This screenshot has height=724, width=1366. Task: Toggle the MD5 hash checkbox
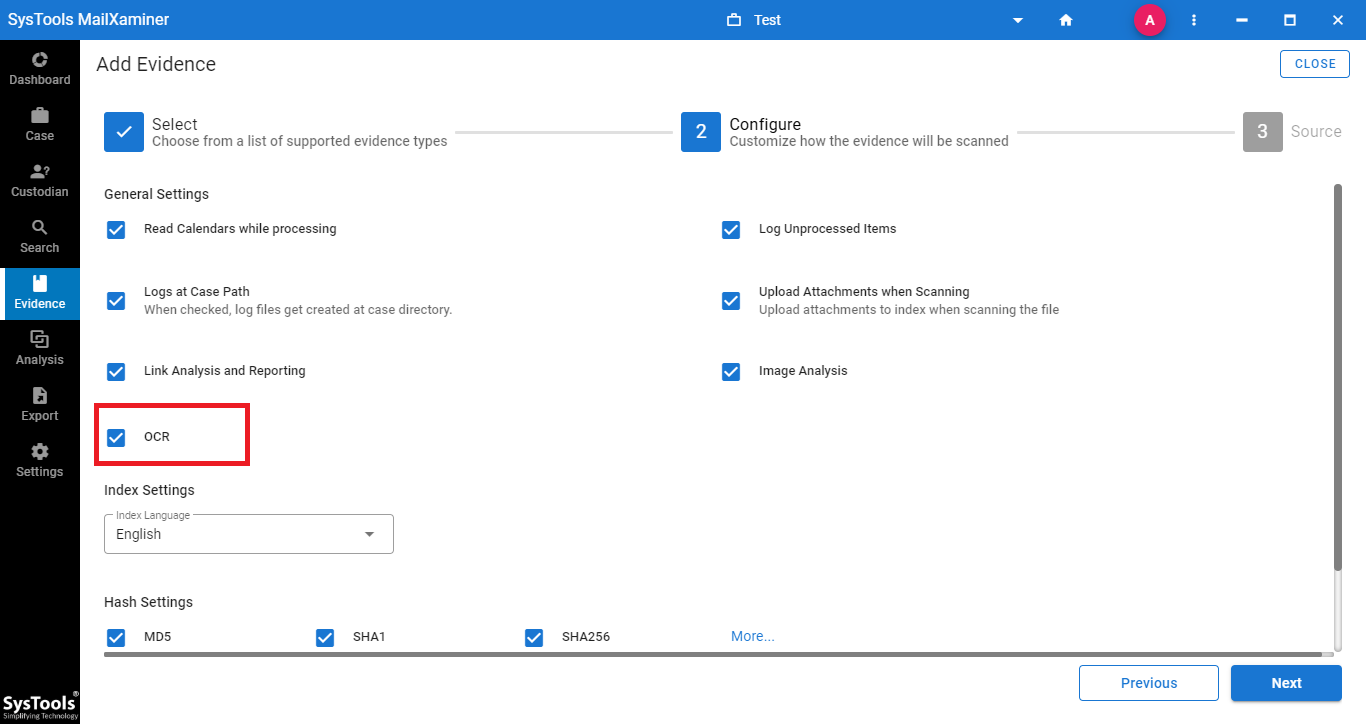coord(116,638)
